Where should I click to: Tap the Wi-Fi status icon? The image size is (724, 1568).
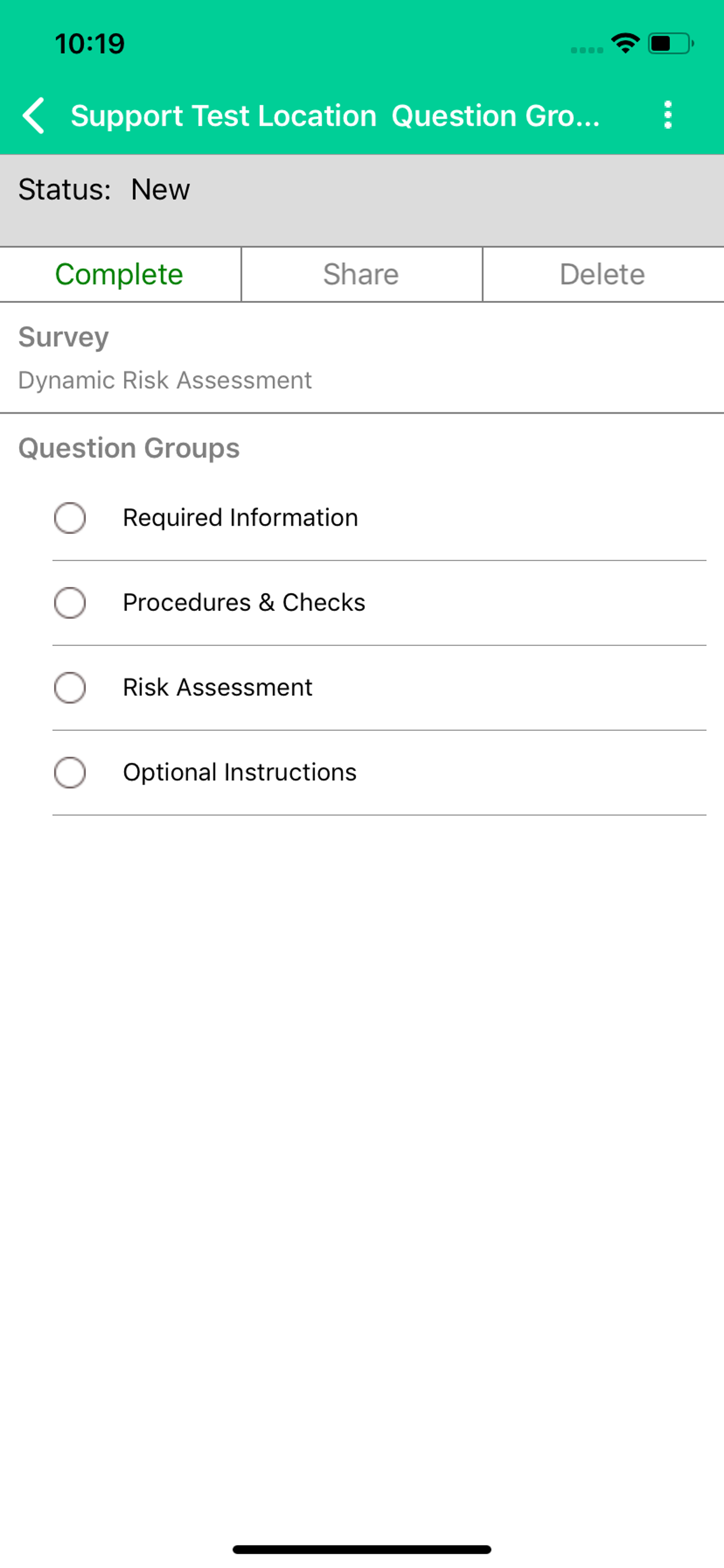(x=625, y=43)
